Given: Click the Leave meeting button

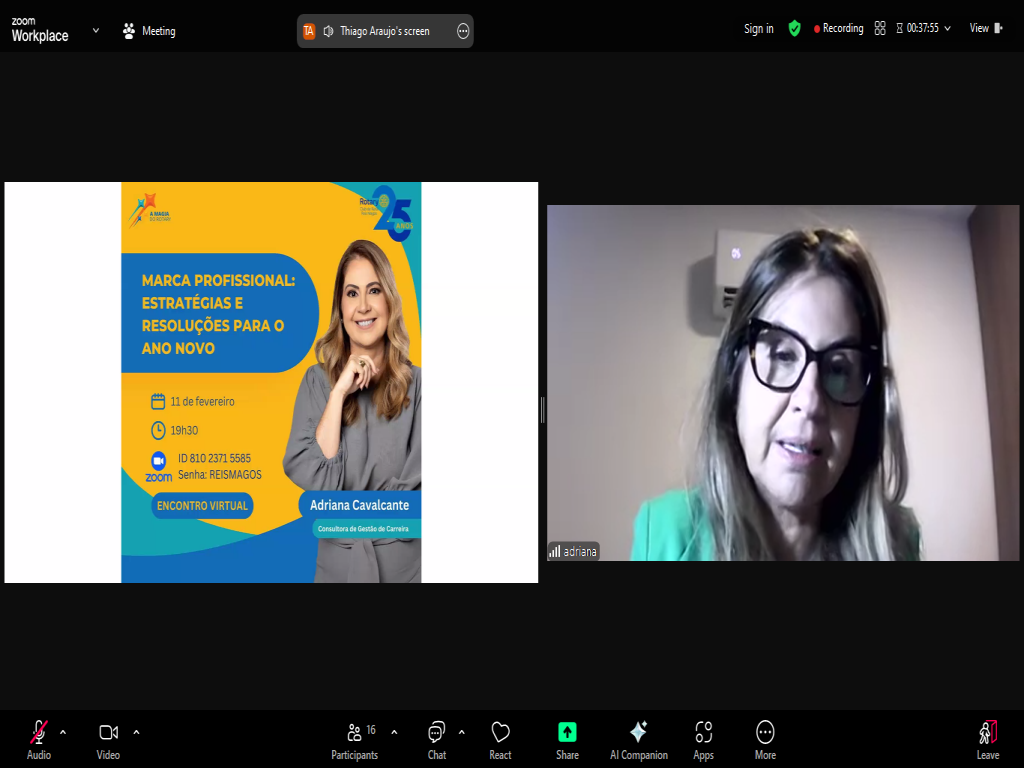Looking at the screenshot, I should pos(988,739).
